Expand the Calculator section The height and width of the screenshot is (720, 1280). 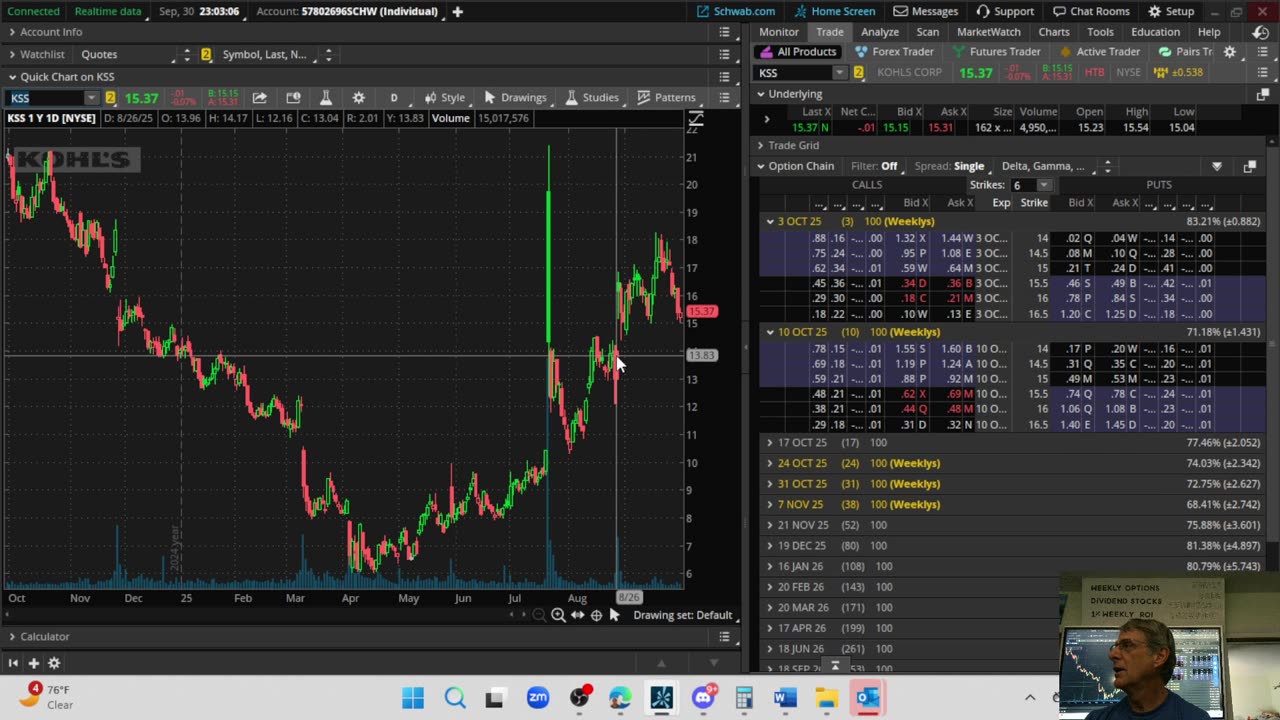12,636
